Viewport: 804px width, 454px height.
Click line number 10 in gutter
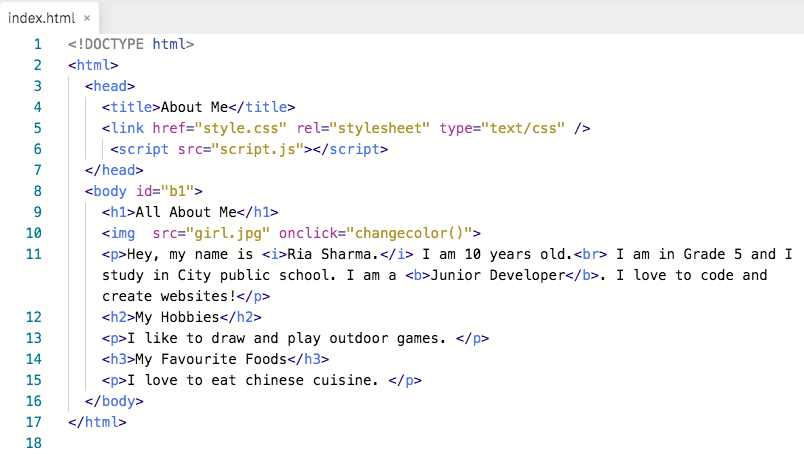point(34,233)
